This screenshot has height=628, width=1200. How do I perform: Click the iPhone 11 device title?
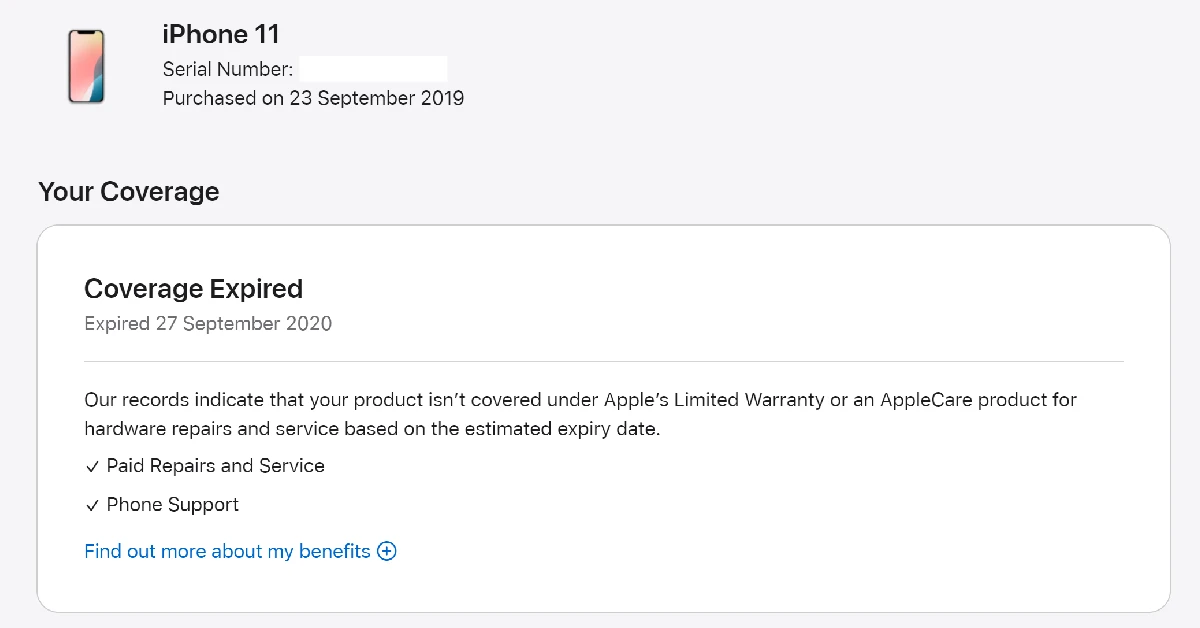pos(221,34)
